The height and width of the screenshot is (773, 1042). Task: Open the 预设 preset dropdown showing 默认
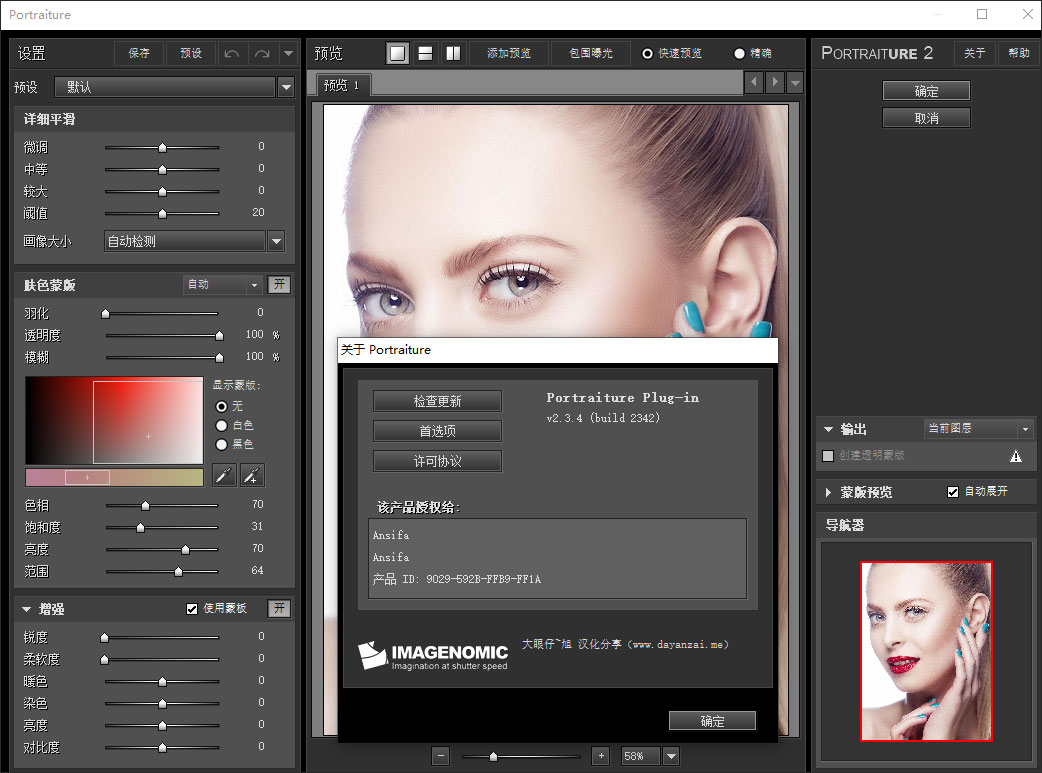pyautogui.click(x=286, y=88)
